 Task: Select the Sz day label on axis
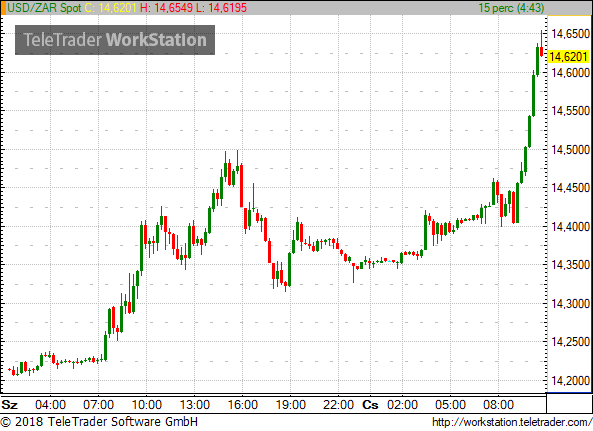tap(9, 405)
